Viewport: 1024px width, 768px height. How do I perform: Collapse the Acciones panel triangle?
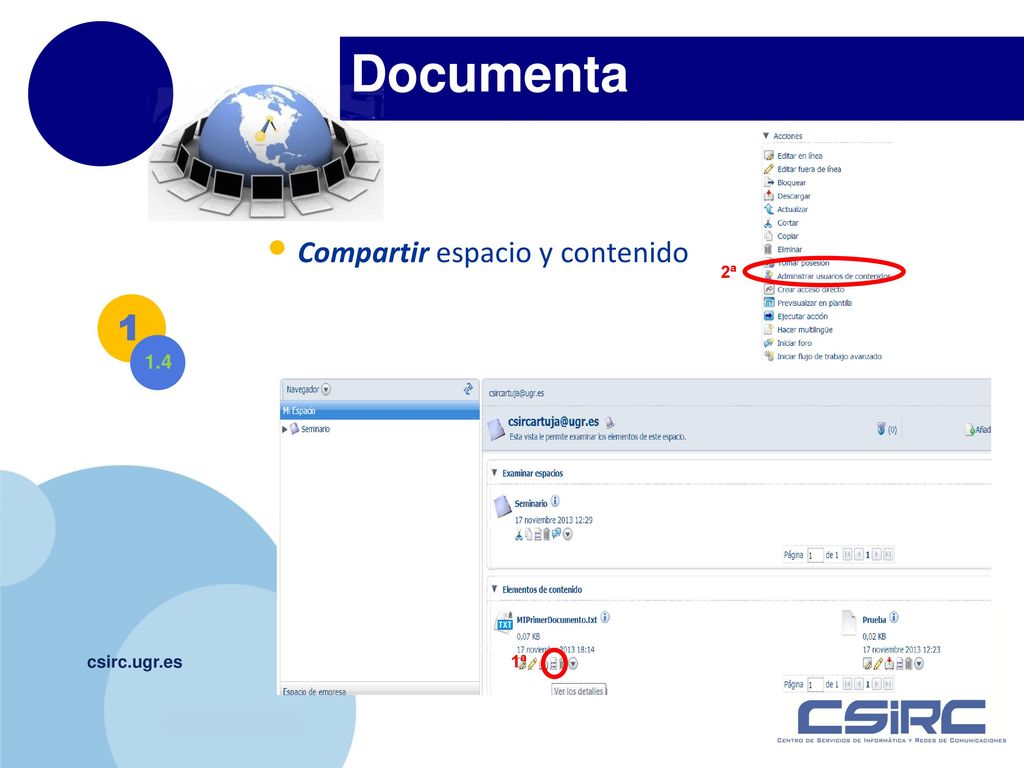(766, 136)
